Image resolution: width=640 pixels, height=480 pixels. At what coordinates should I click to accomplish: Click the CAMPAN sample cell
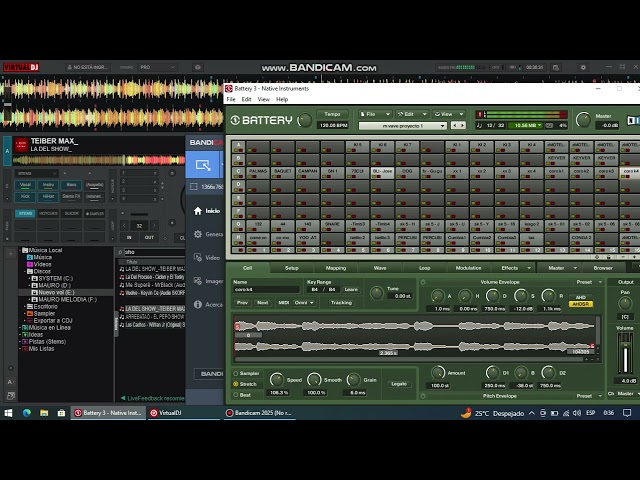coord(307,173)
